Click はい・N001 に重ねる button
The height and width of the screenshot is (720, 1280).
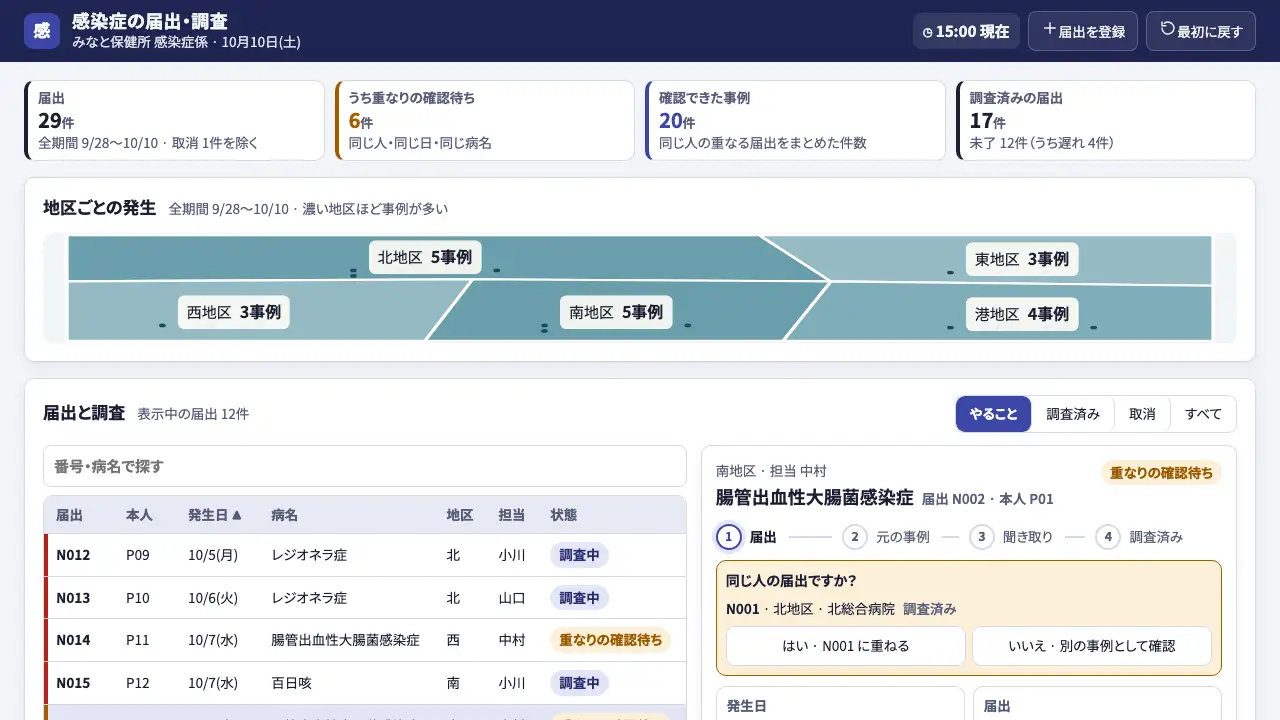pyautogui.click(x=846, y=646)
